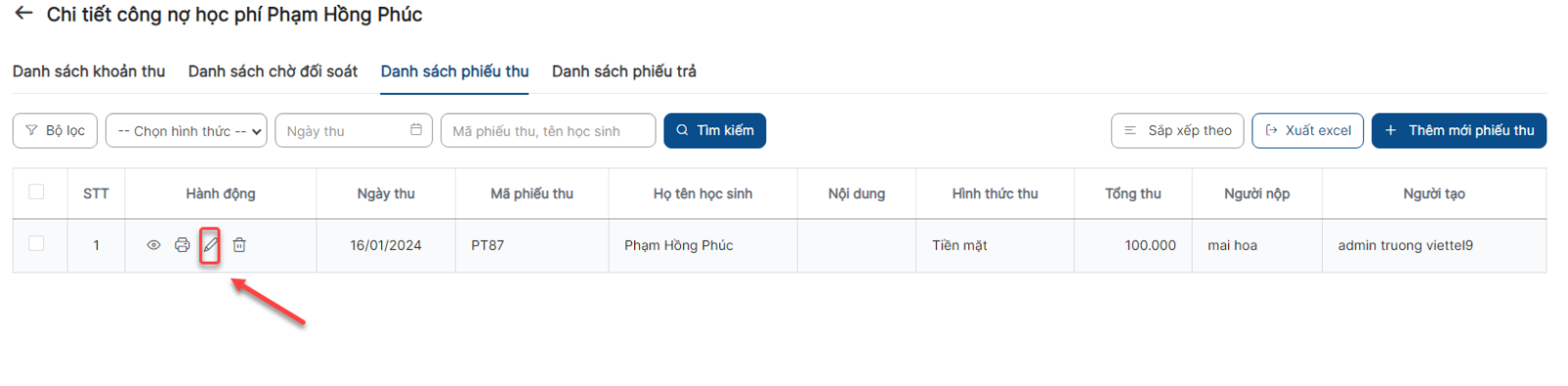Viewport: 1568px width, 386px height.
Task: Open the Bộ lọc filter
Action: point(55,130)
